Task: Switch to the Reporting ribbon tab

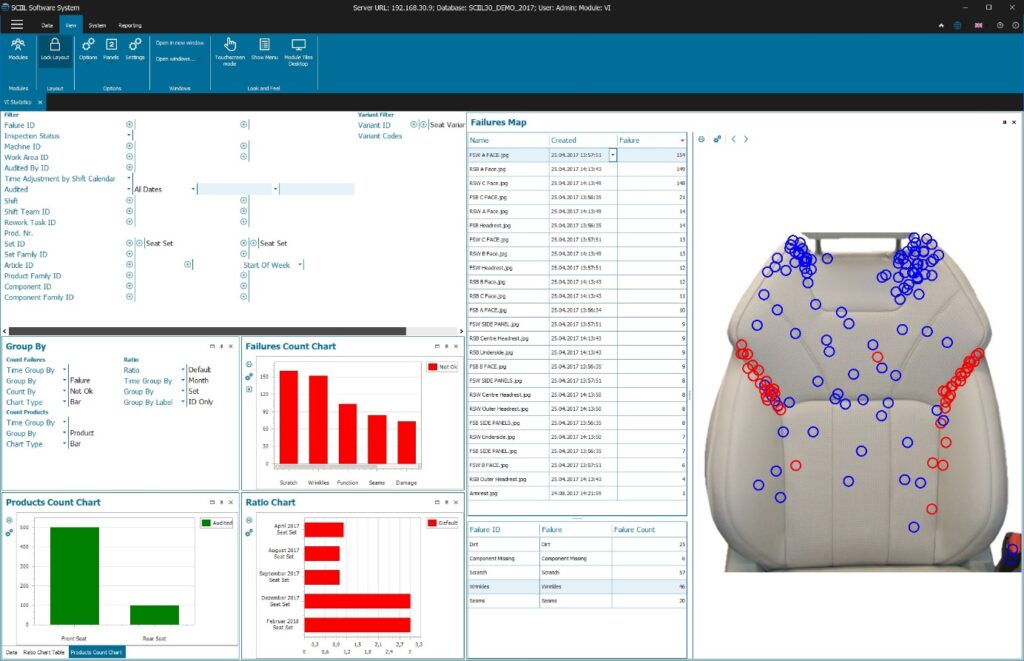Action: click(130, 25)
